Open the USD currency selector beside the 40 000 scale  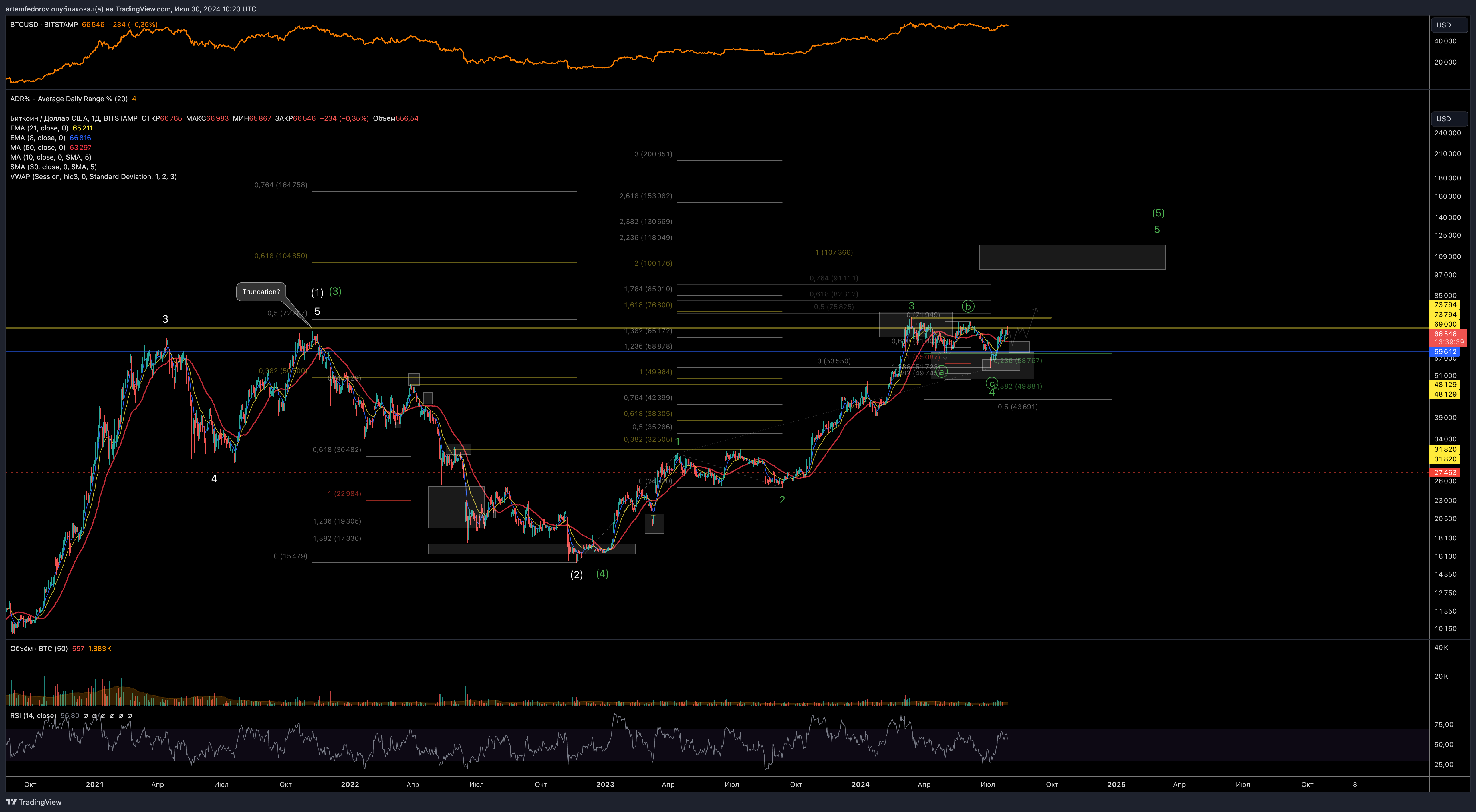[1449, 25]
